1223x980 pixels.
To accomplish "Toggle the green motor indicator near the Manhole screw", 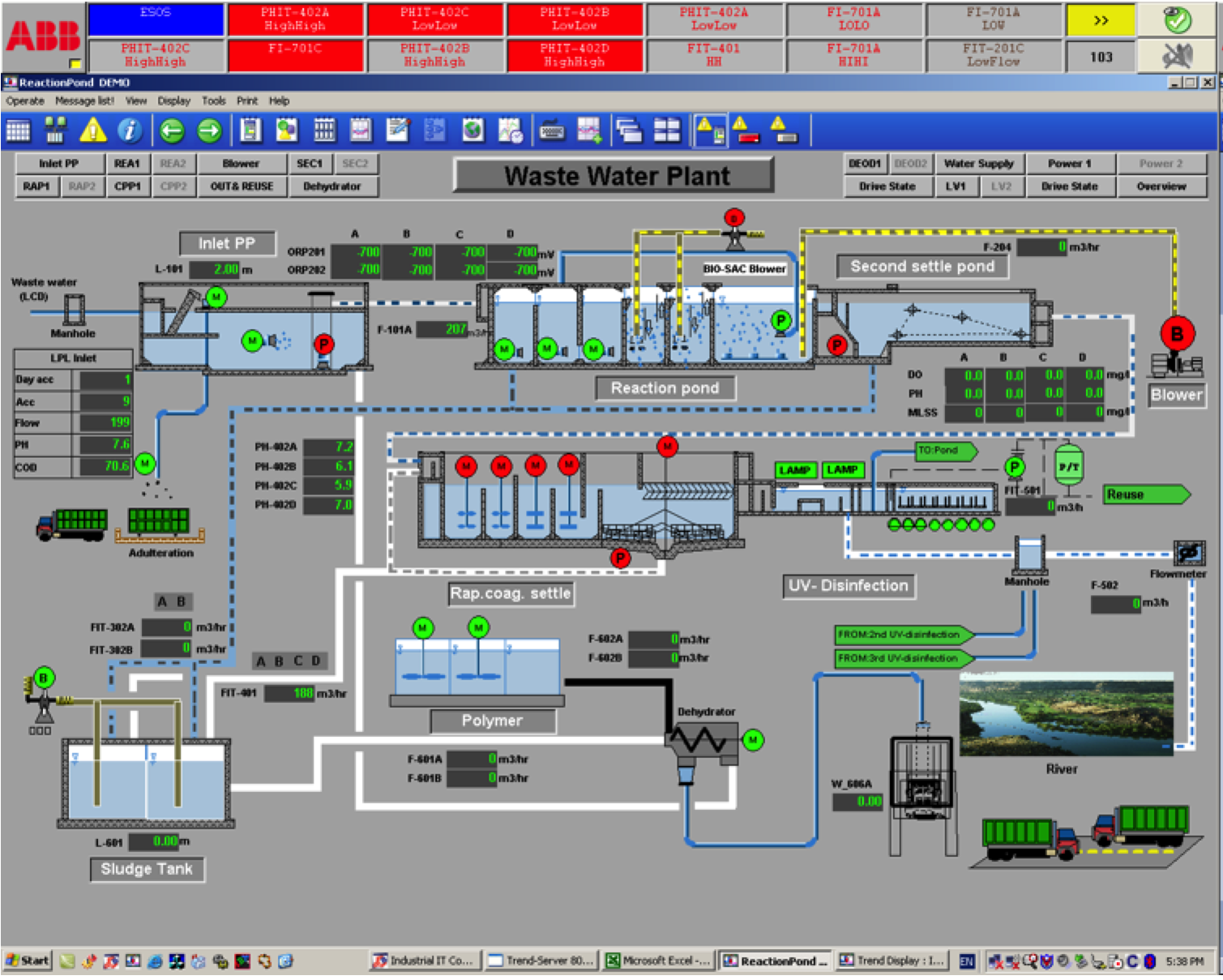I will point(216,298).
